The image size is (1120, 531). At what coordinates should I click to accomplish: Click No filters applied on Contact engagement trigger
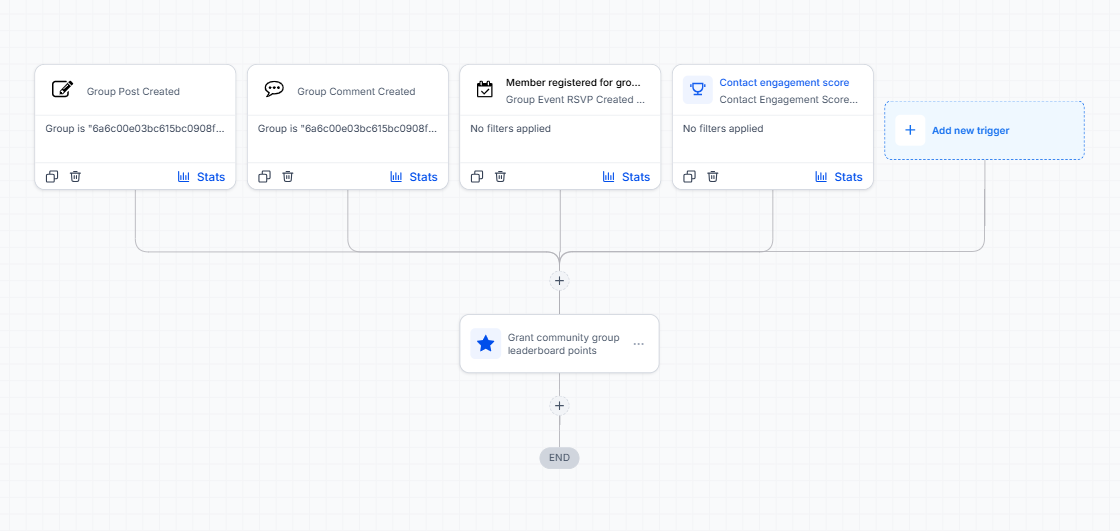coord(723,129)
